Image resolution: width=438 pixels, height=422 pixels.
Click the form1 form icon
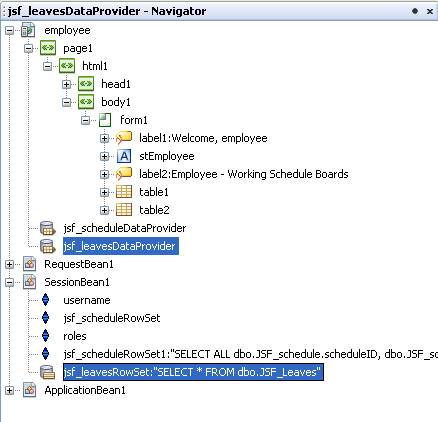click(105, 120)
